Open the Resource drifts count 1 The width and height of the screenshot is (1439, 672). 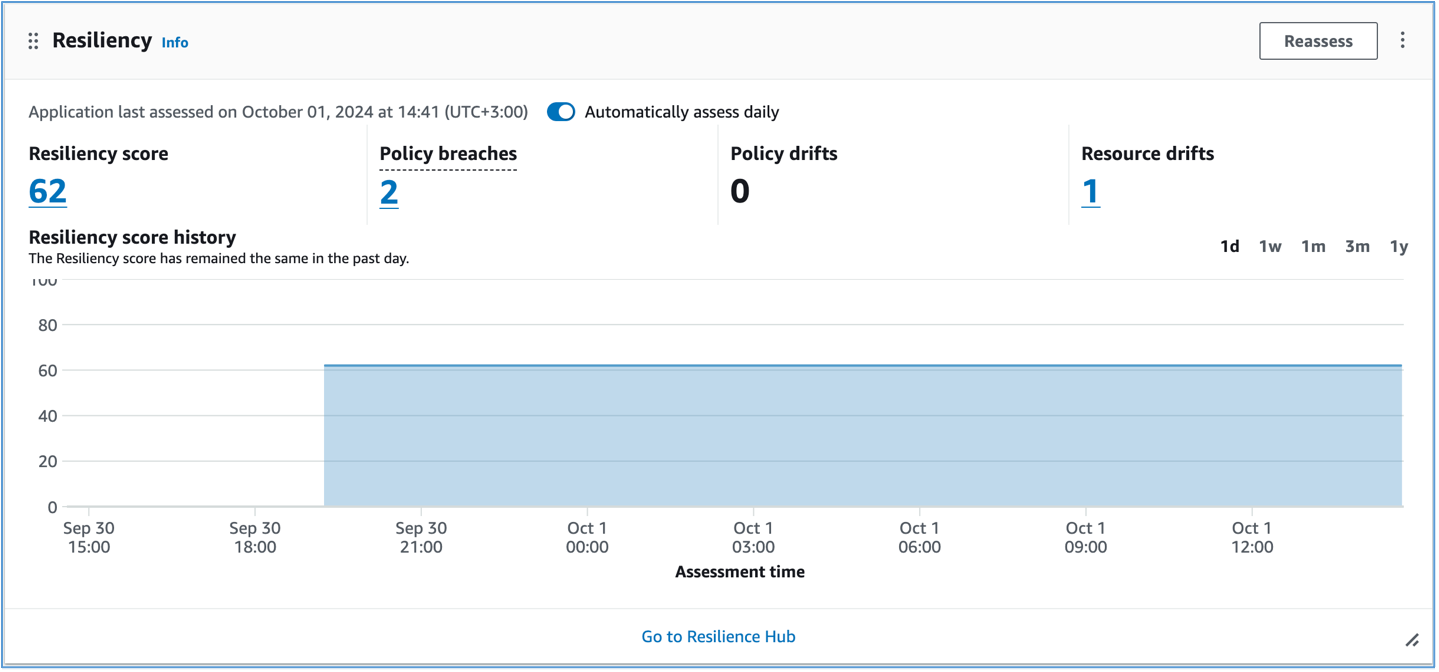(x=1090, y=191)
